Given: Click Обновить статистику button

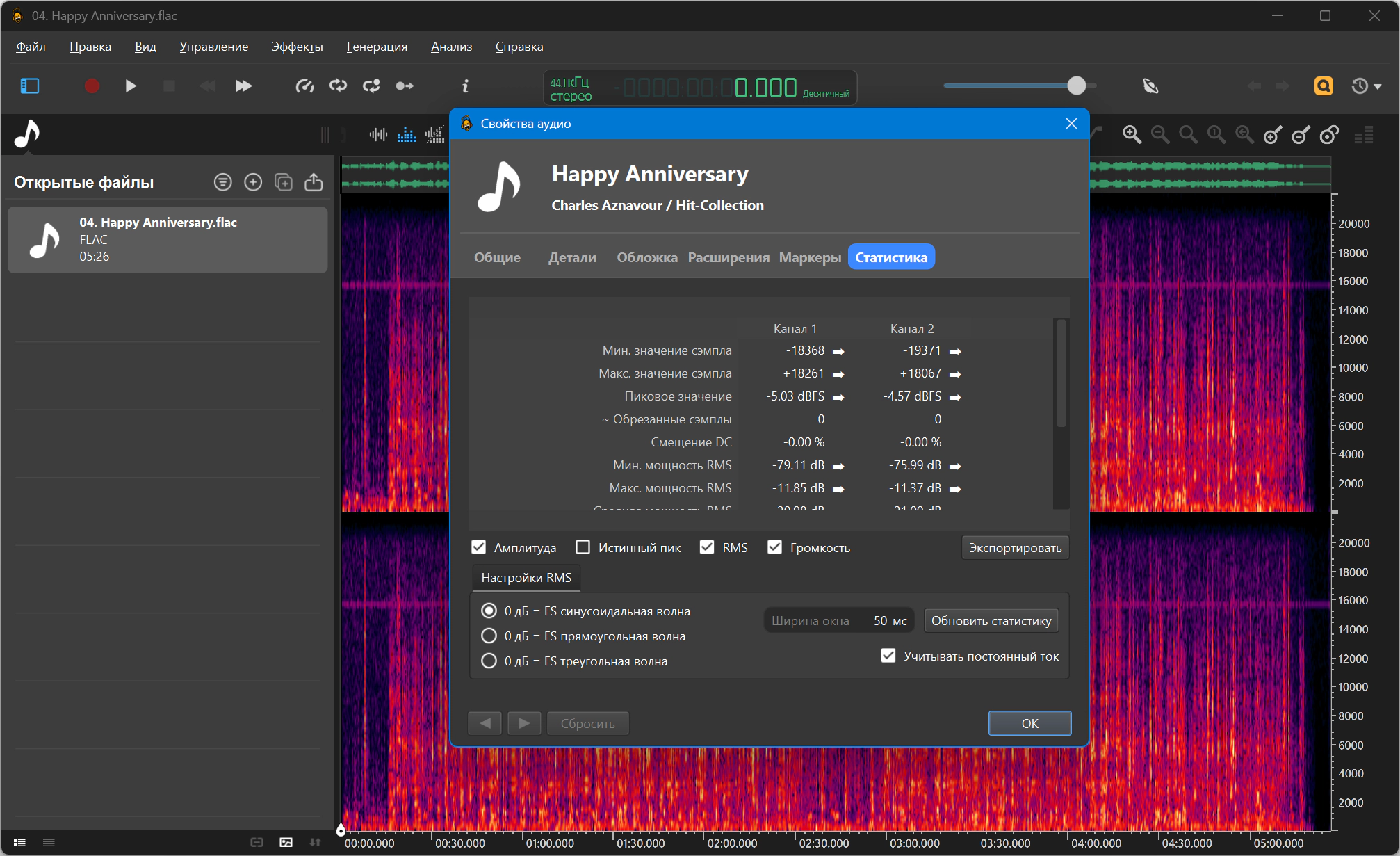Looking at the screenshot, I should click(x=991, y=620).
